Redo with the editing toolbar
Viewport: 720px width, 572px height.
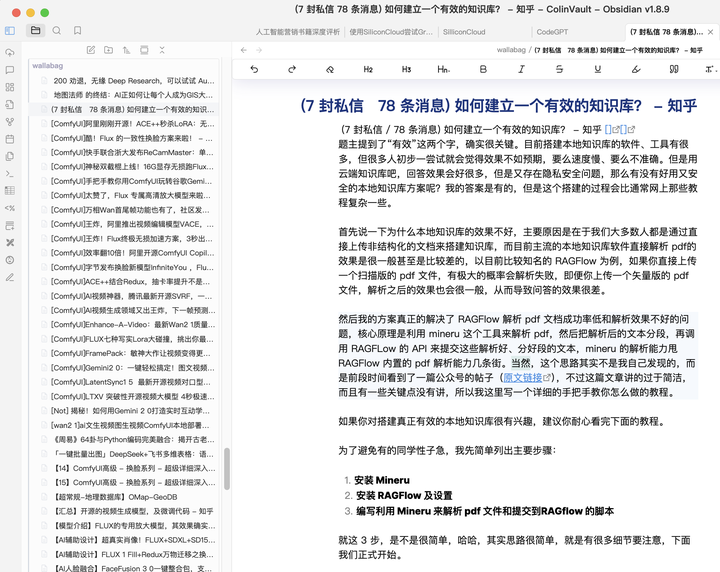(292, 69)
